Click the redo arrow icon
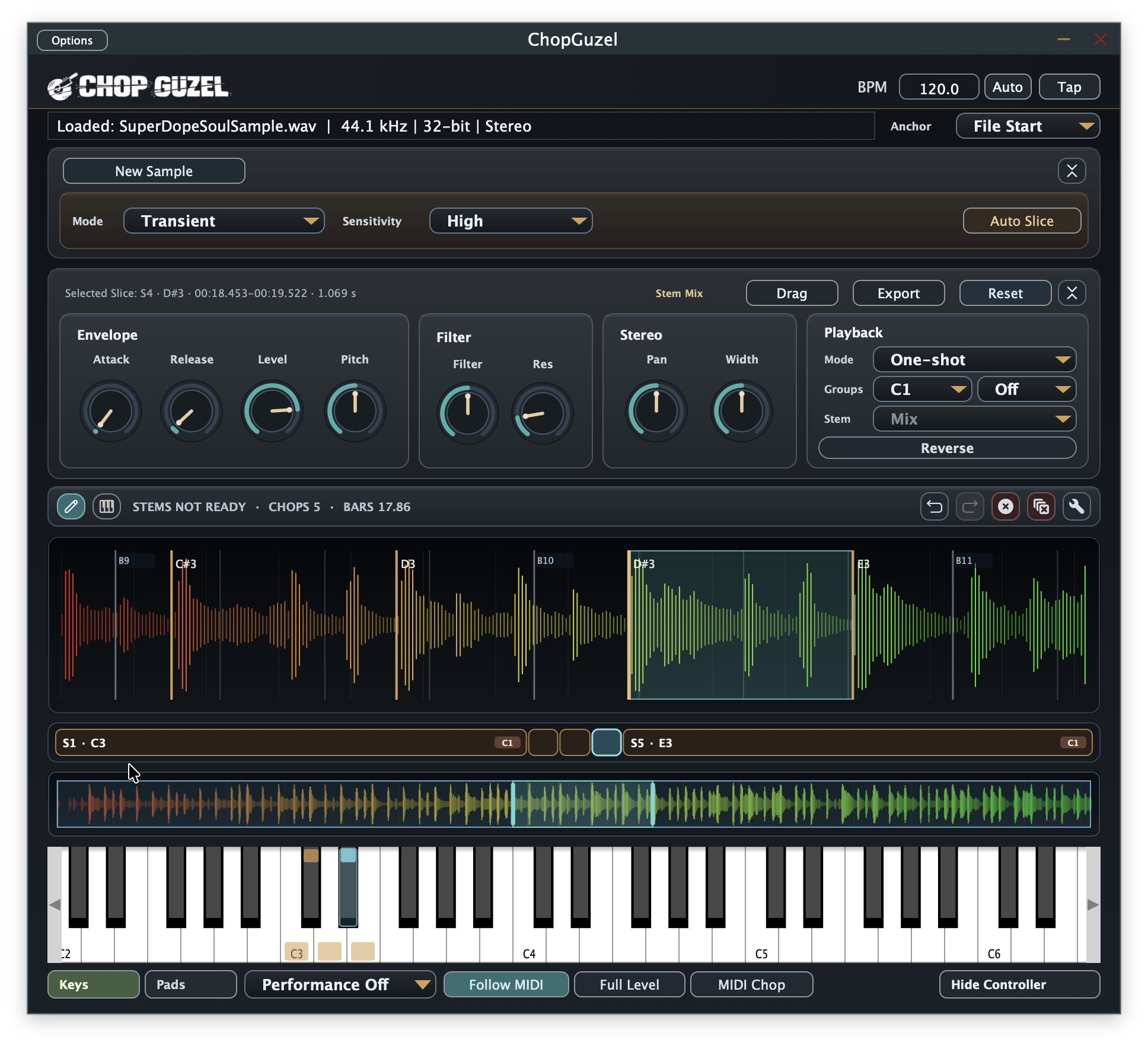Screen dimensions: 1148x1046 970,506
